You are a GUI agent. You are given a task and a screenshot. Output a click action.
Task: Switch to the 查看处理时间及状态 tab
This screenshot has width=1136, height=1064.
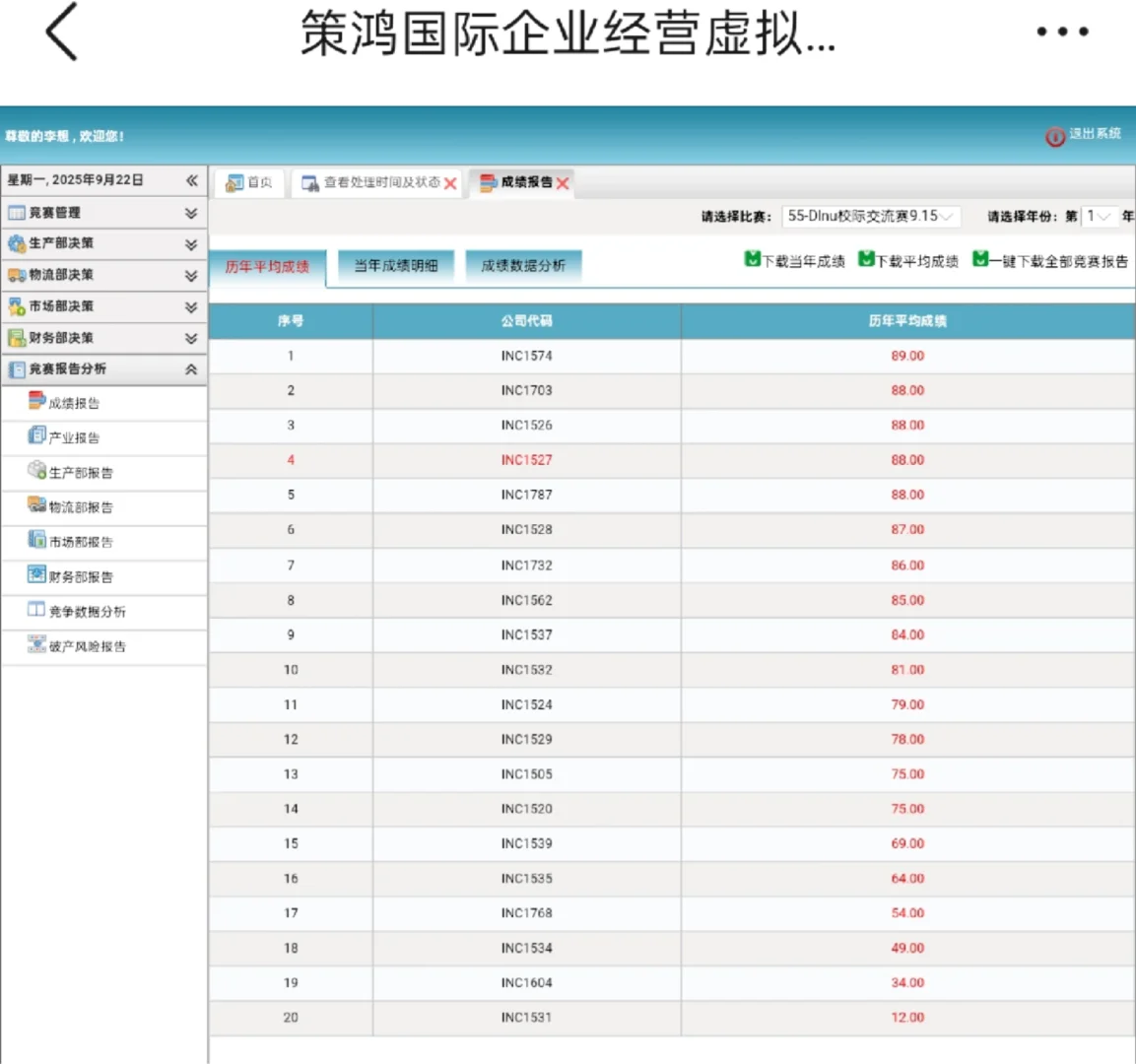(376, 182)
